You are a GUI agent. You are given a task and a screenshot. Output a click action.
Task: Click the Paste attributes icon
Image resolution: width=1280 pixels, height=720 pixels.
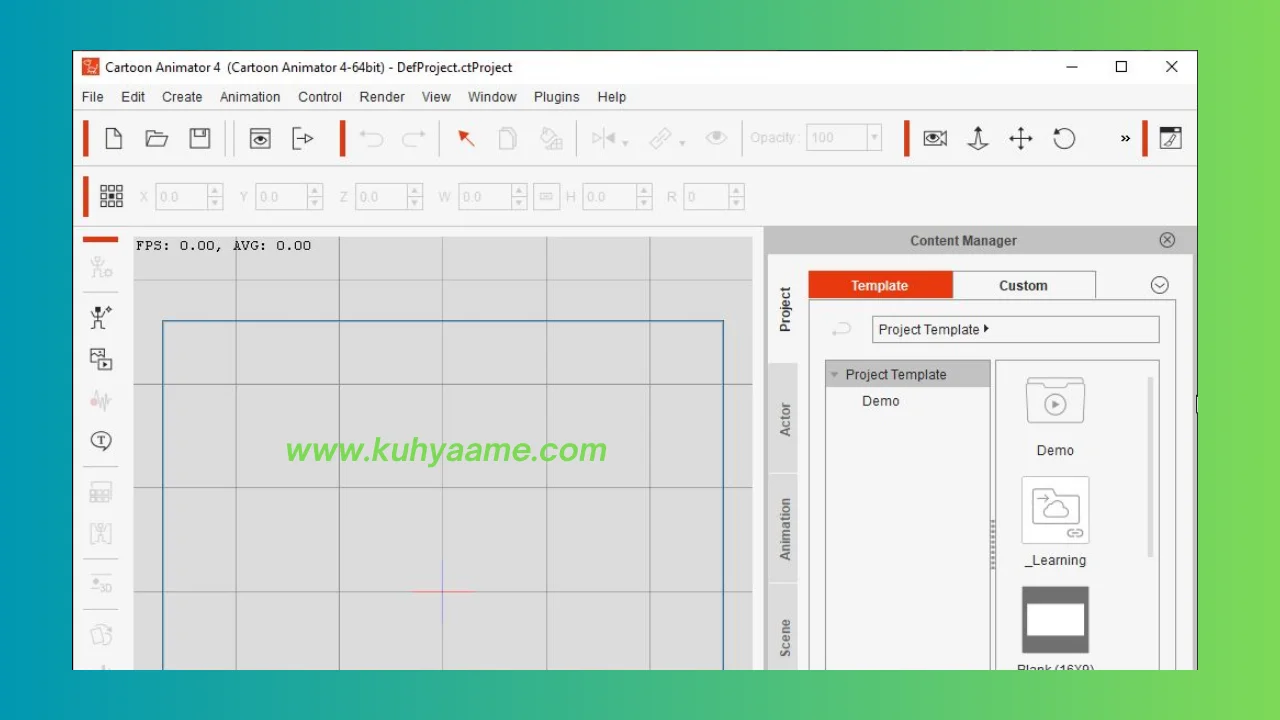coord(551,138)
